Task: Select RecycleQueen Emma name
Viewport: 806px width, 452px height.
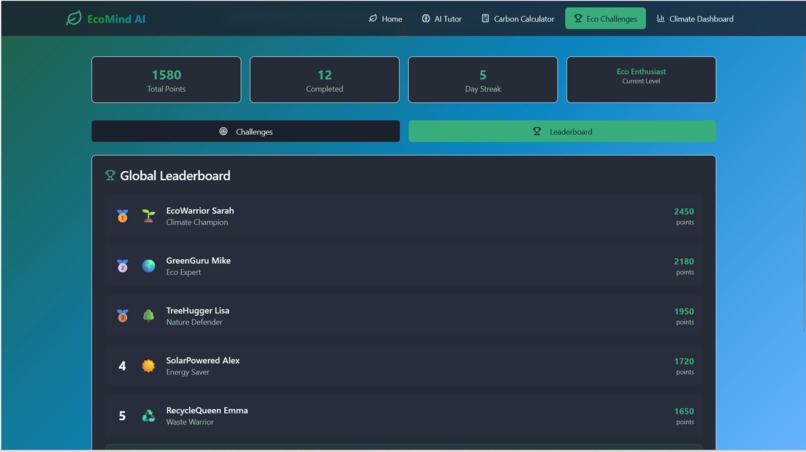Action: coord(207,410)
